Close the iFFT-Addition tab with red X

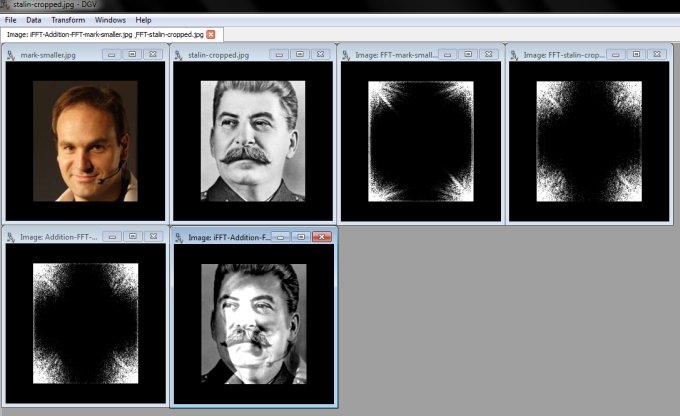pos(211,34)
